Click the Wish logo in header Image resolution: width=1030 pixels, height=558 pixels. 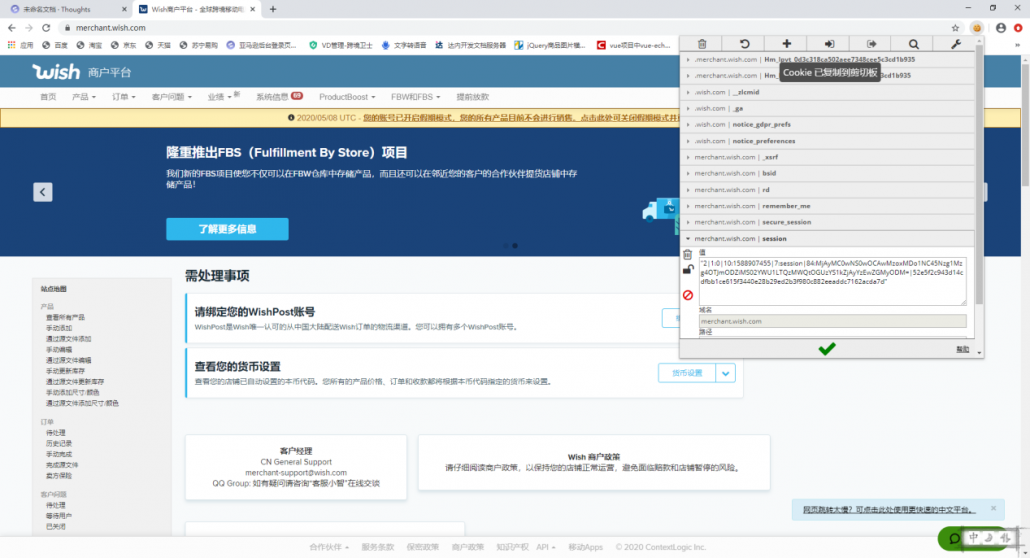[x=56, y=71]
